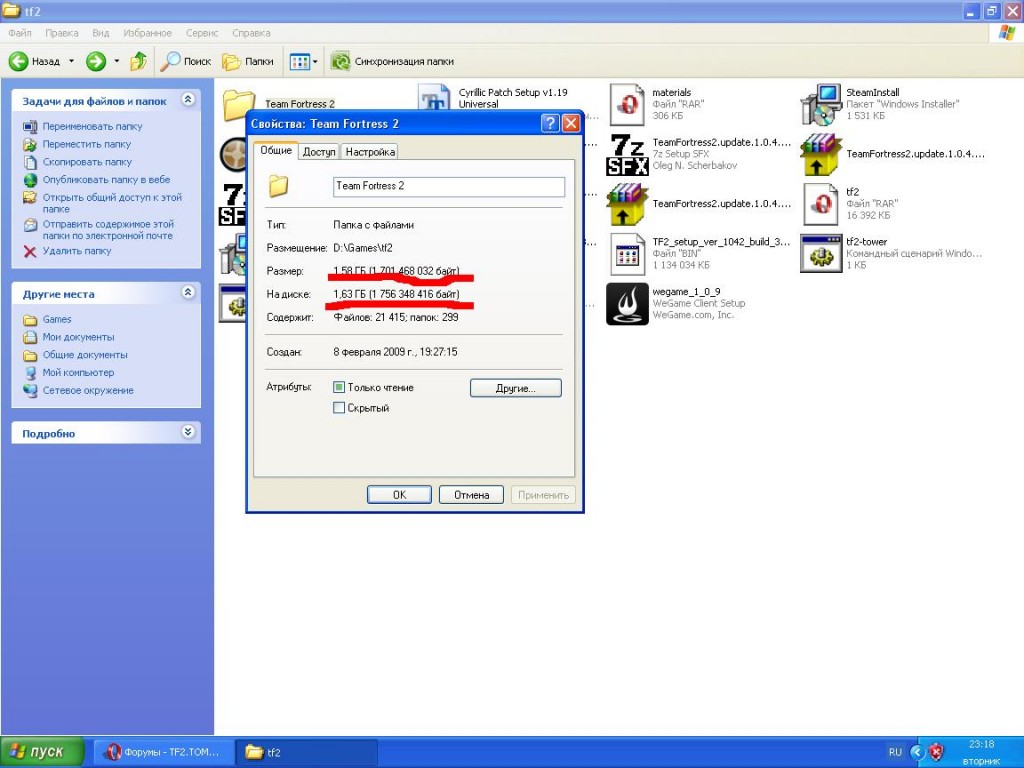Click the taskbar clock showing 23:18

tap(982, 744)
